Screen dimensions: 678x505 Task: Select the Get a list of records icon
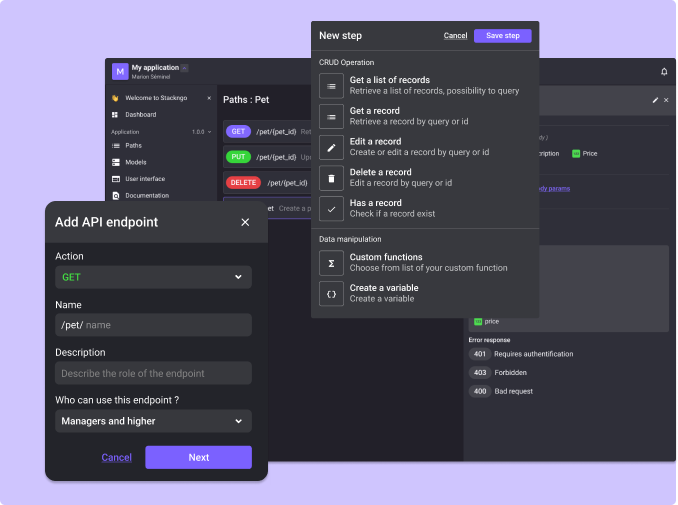click(331, 86)
